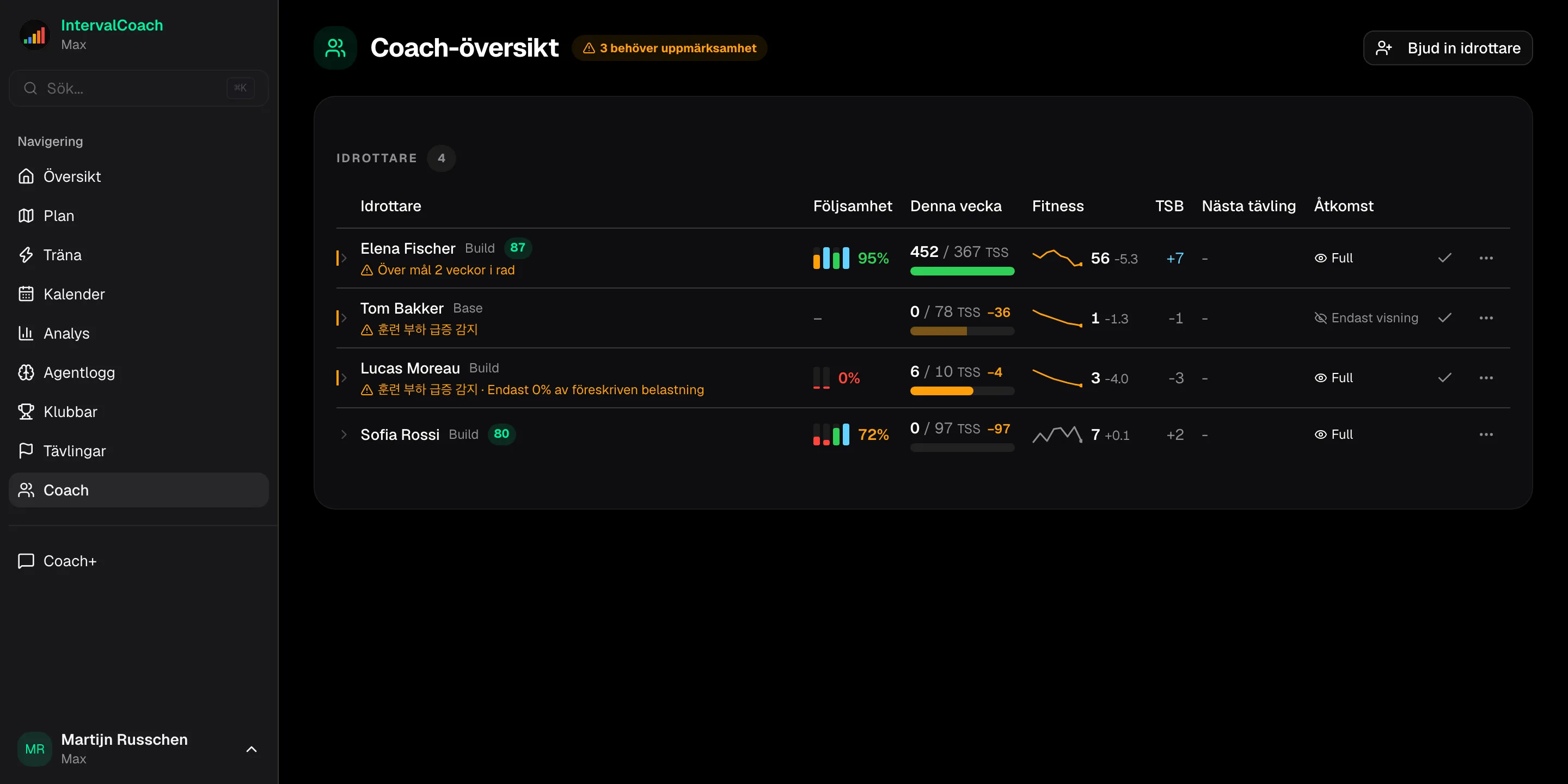Go to Kalender in sidebar

[139, 294]
